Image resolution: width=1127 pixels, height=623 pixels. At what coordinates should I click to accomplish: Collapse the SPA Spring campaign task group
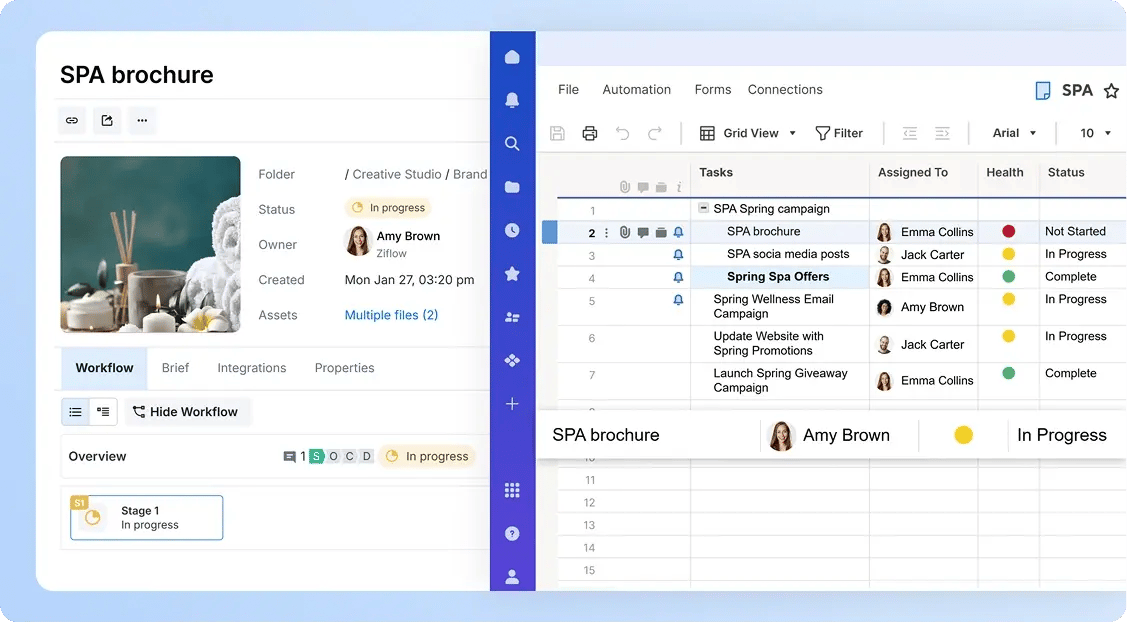[706, 208]
